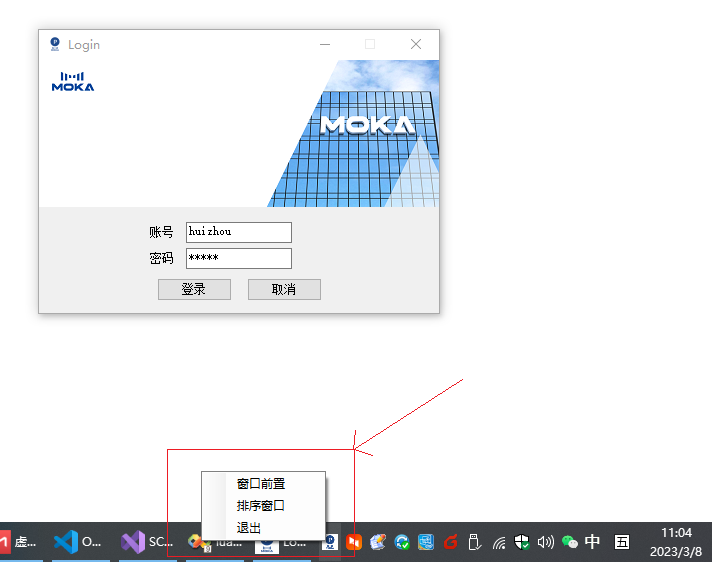Screen dimensions: 712x562
Task: Select 退出 to exit from the menu
Action: coord(249,528)
